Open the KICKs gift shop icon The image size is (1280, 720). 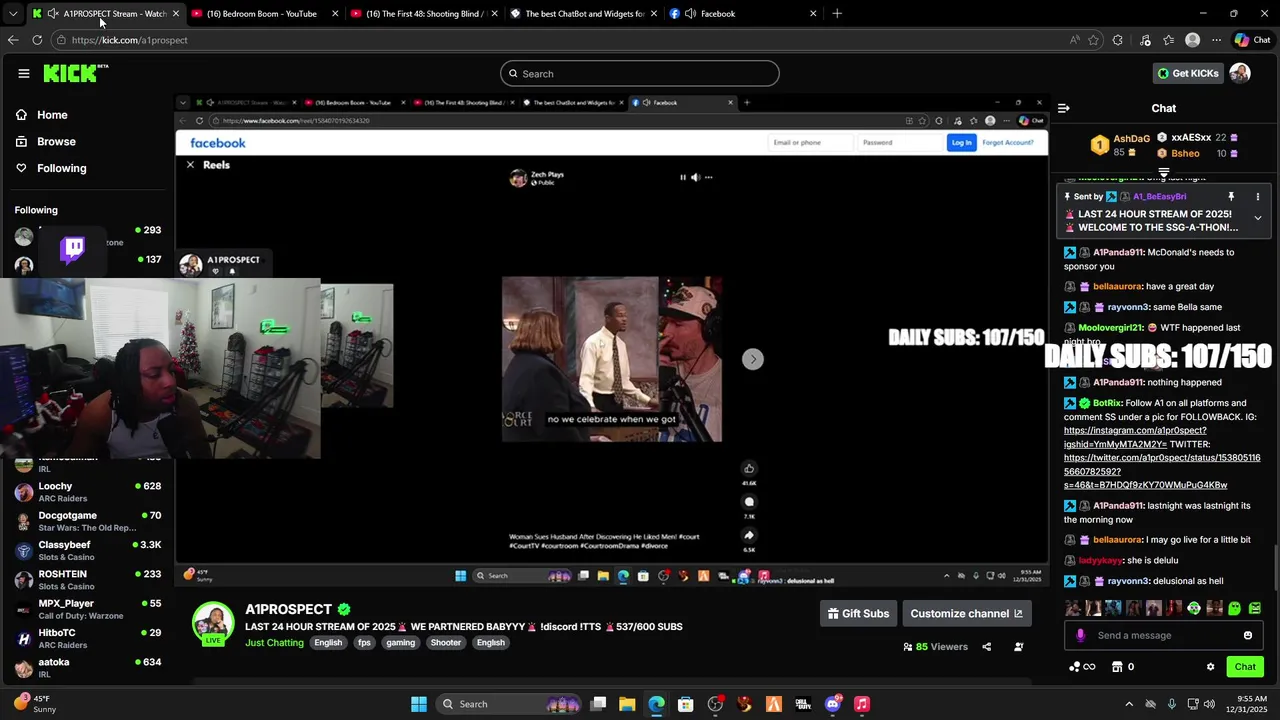pos(1117,667)
